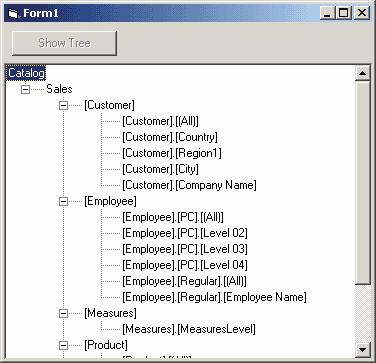376x363 pixels.
Task: Select [Customer].[Country] level
Action: (x=170, y=137)
